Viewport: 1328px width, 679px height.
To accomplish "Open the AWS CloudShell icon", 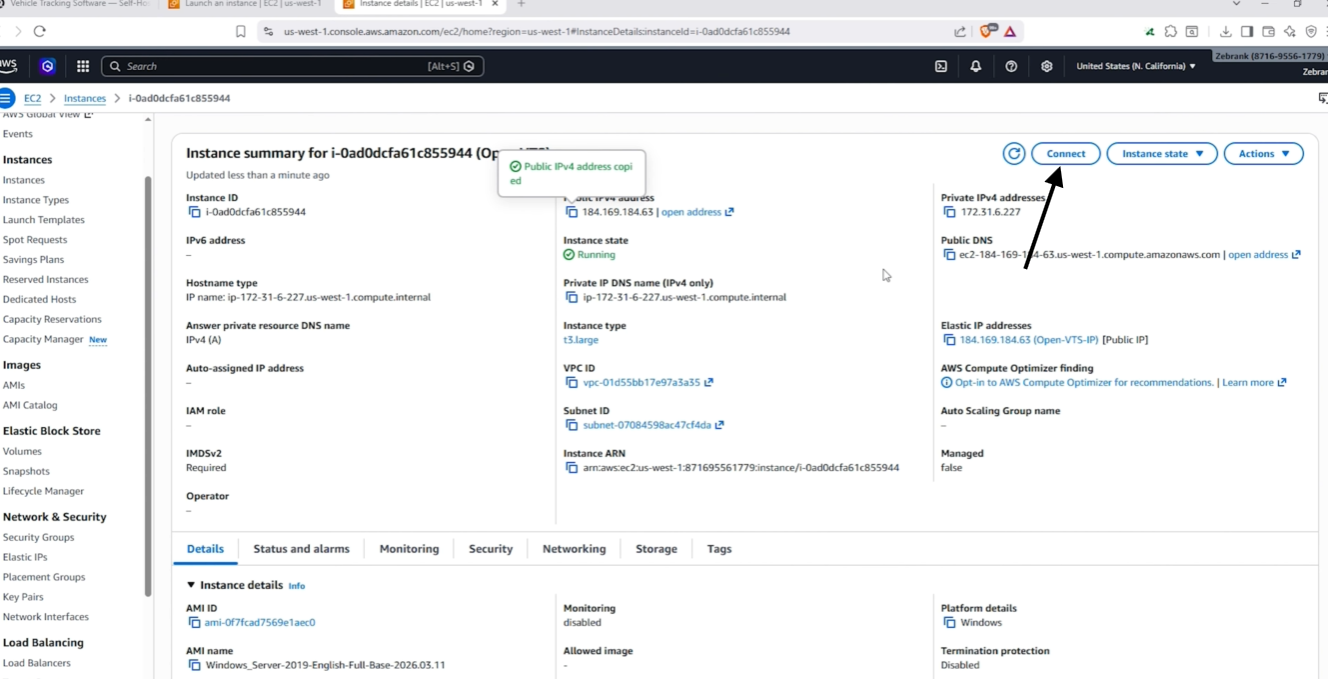I will tap(941, 66).
